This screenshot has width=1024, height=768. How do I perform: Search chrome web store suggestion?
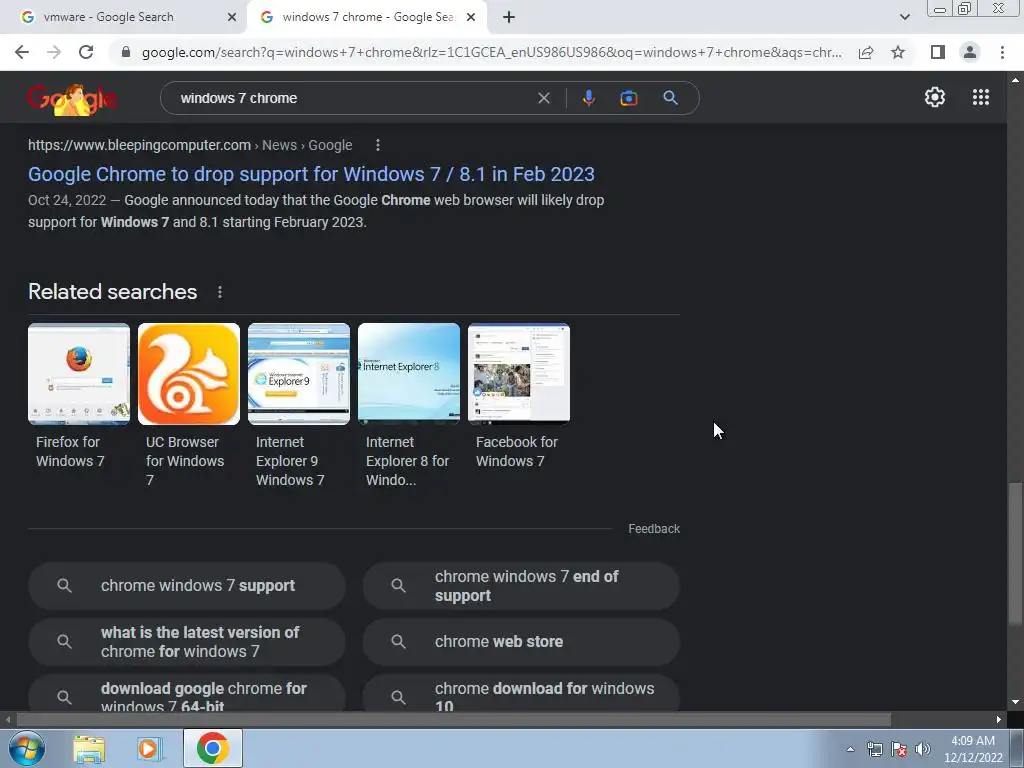tap(521, 642)
